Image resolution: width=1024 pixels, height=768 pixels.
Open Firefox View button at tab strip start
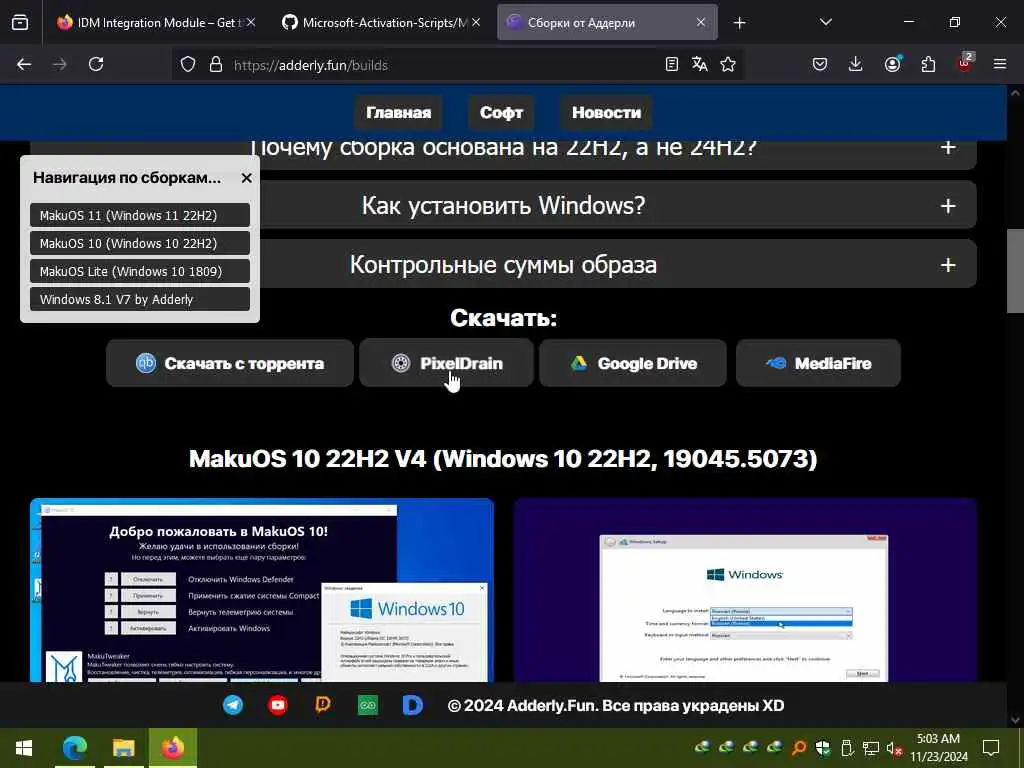(20, 23)
